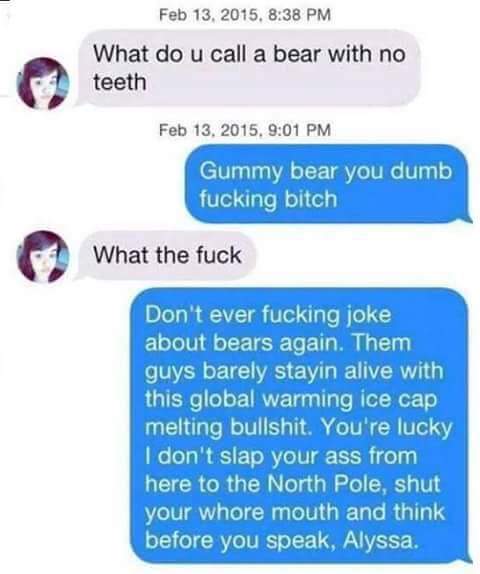Select the 'What do u call a bear' bubble
Viewport: 480px width, 574px height.
coord(248,68)
